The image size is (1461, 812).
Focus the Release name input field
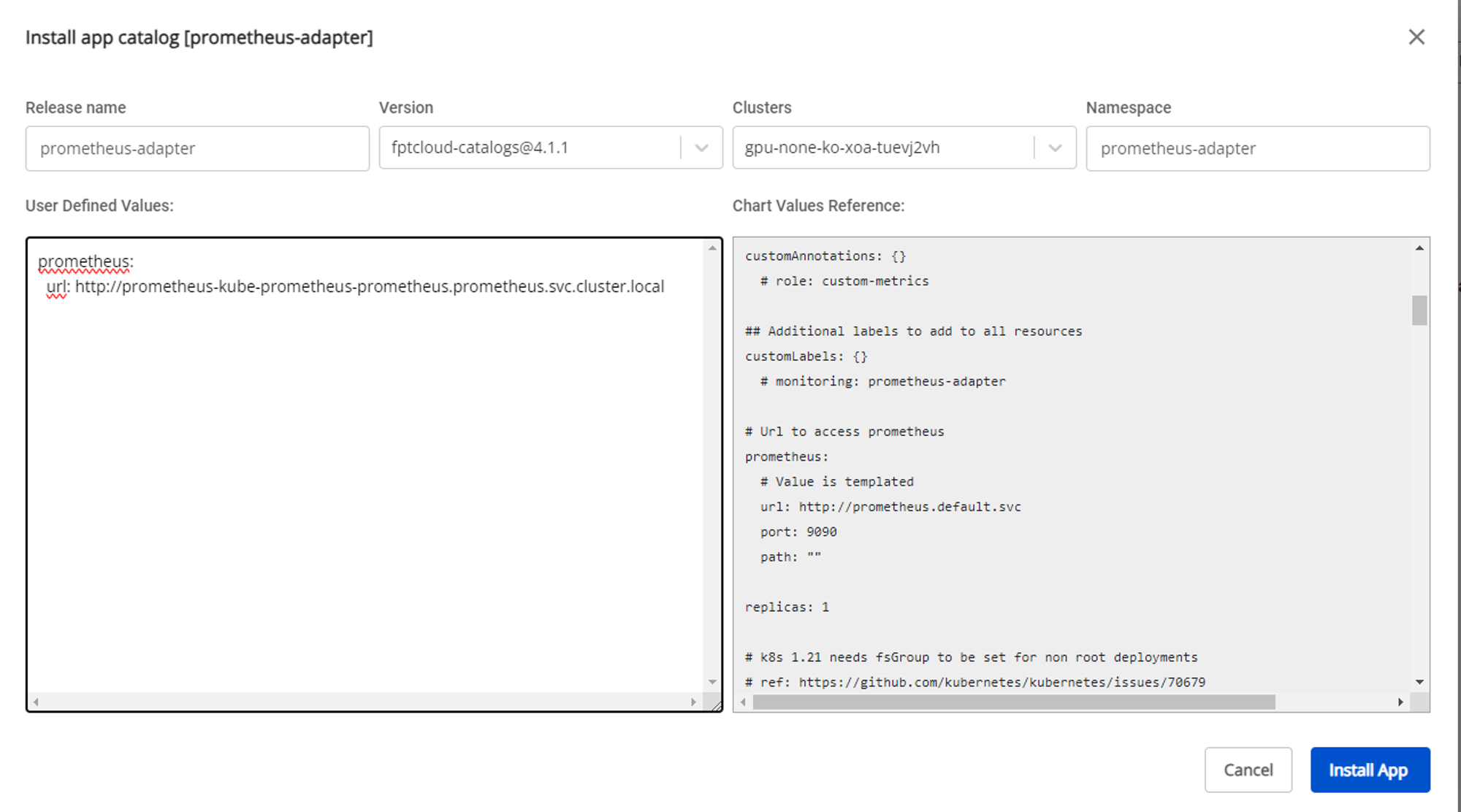point(197,148)
